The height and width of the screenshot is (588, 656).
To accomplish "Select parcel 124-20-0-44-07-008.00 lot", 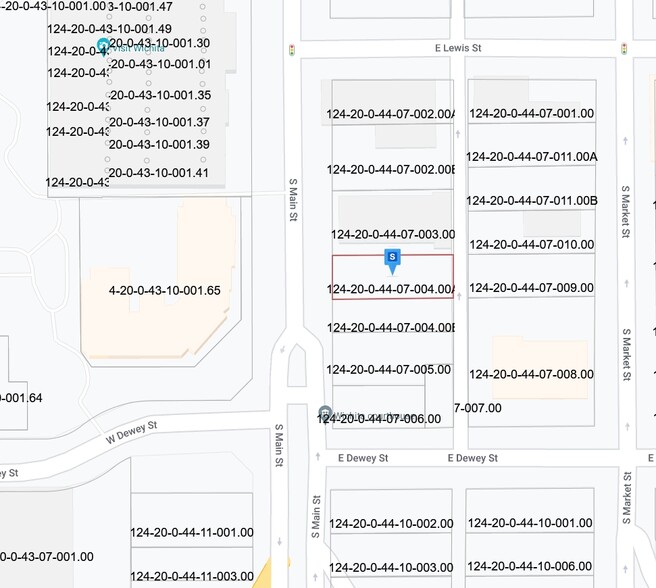I will tap(531, 374).
